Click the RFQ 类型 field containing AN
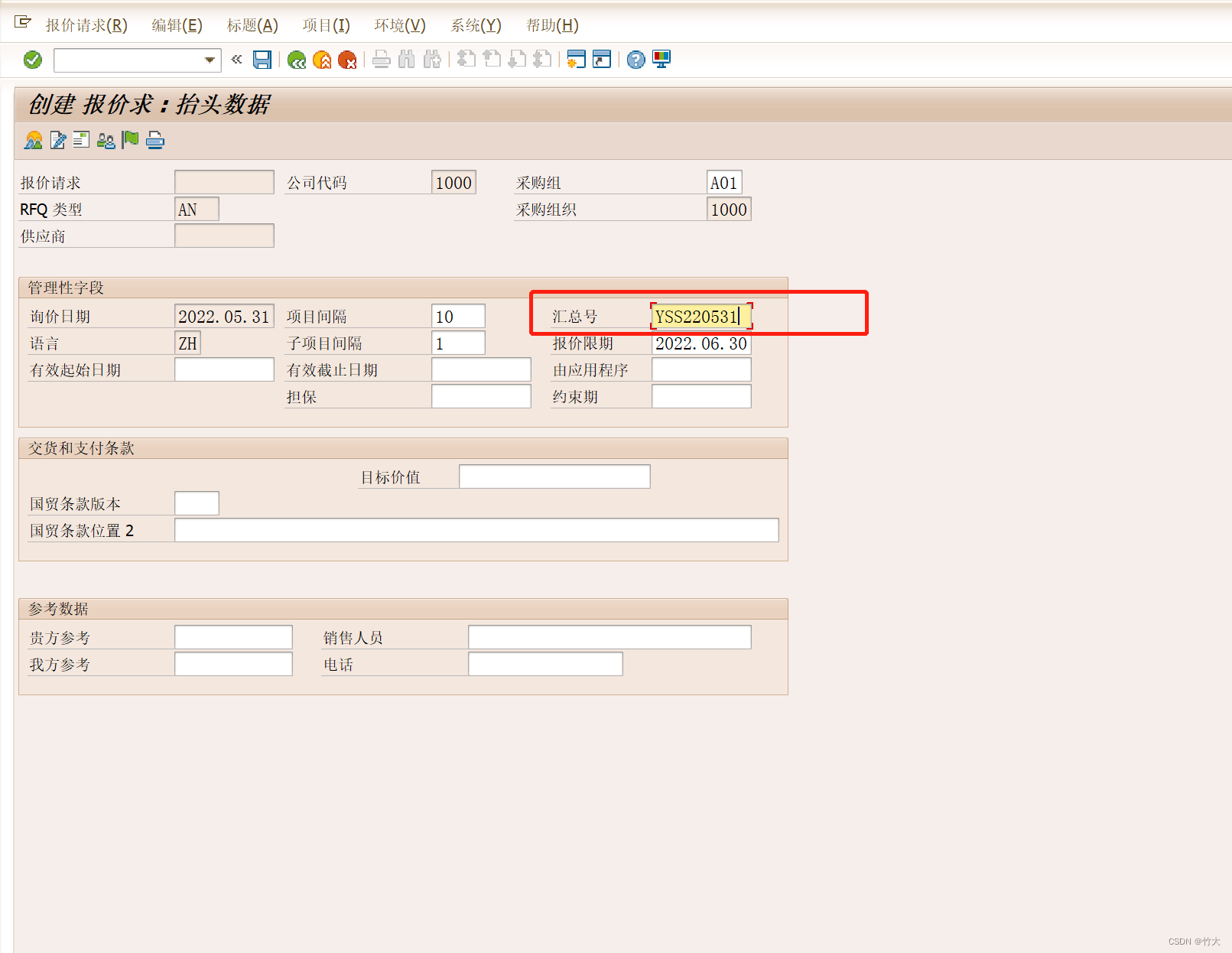Screen dimensions: 1232x953 197,209
